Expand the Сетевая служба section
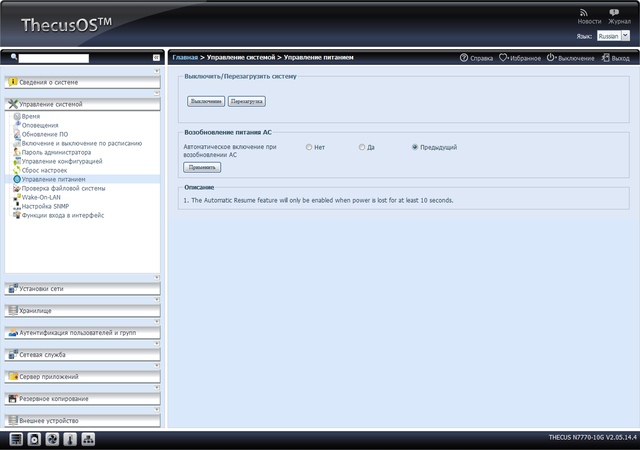The width and height of the screenshot is (640, 450). point(82,355)
